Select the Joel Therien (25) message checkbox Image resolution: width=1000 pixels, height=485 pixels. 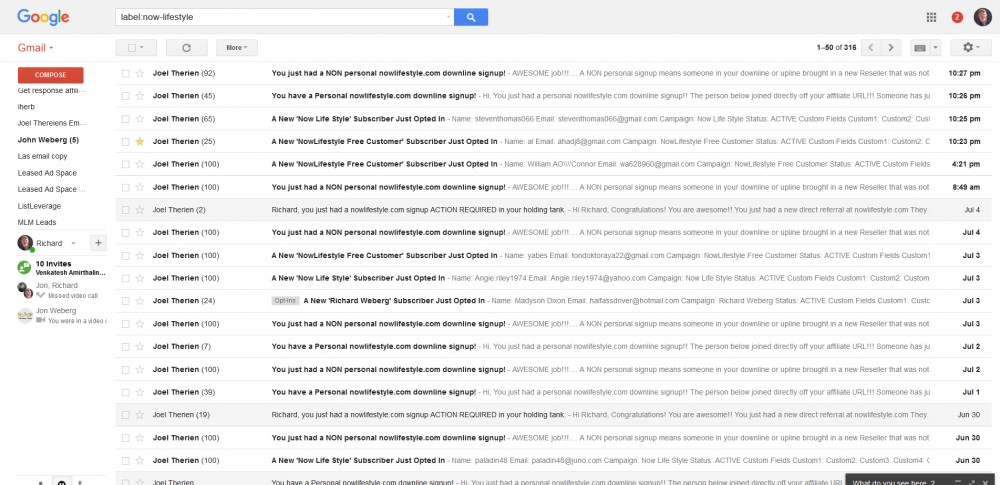126,142
